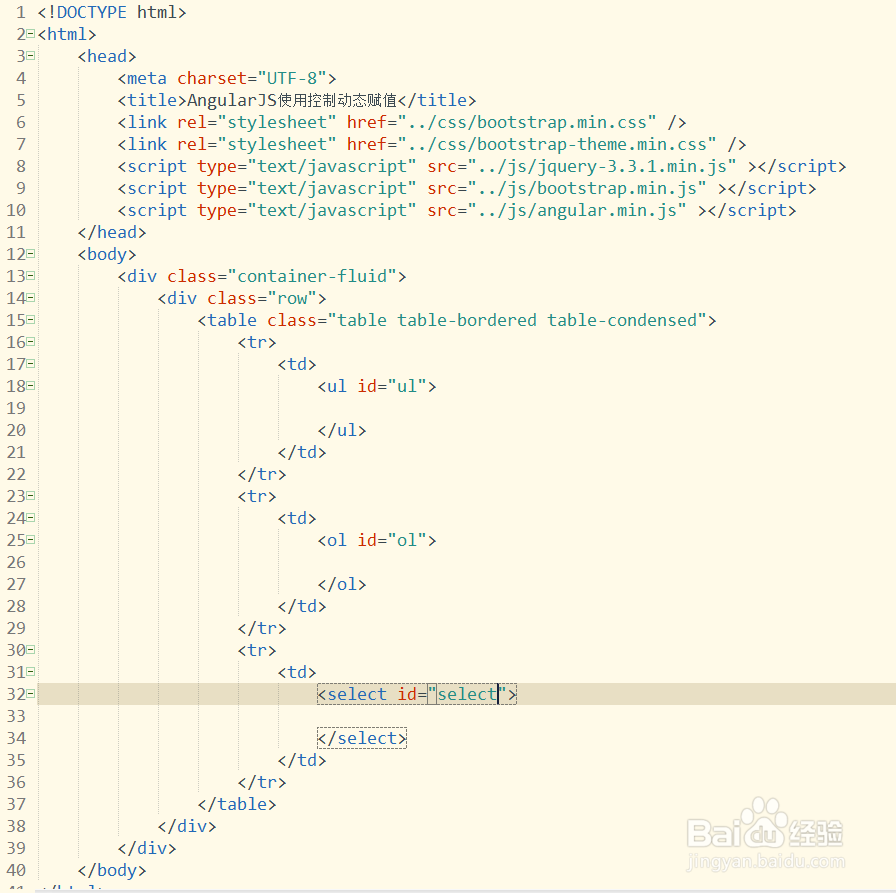Image resolution: width=896 pixels, height=893 pixels.
Task: Click the closing table tag on line 37
Action: (x=237, y=804)
